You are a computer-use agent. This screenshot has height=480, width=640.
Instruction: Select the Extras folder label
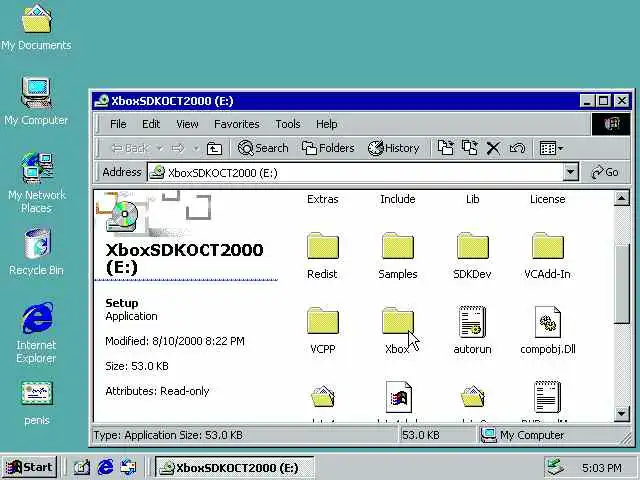(x=323, y=199)
